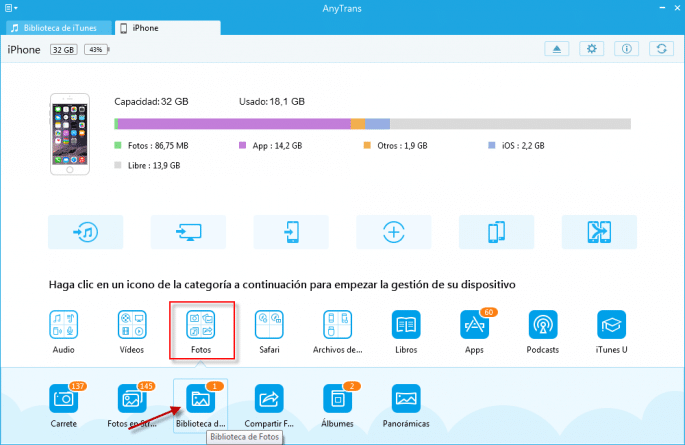
Task: Open Compartir Fotos icon
Action: 269,399
